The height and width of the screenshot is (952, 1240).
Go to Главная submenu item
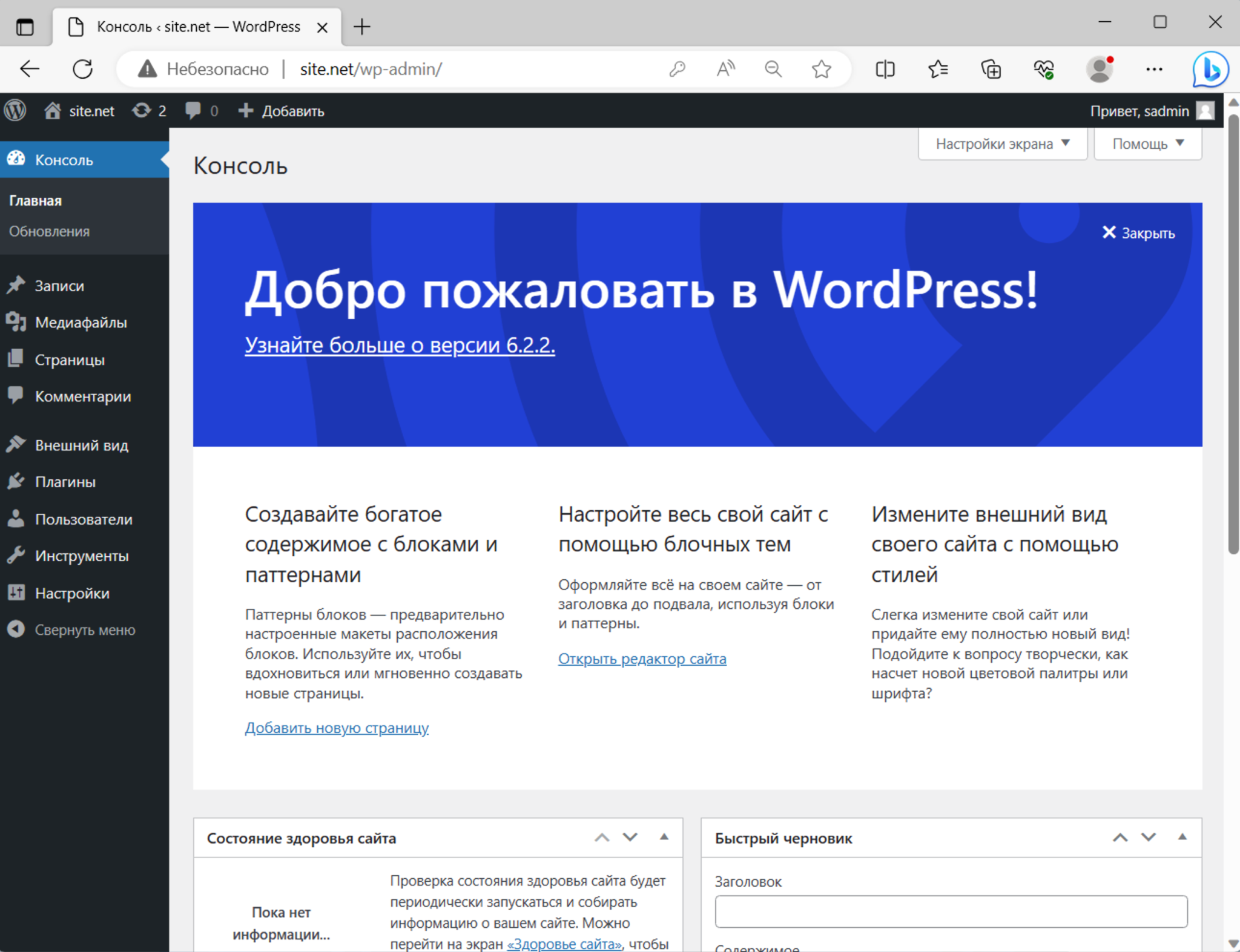pyautogui.click(x=35, y=201)
